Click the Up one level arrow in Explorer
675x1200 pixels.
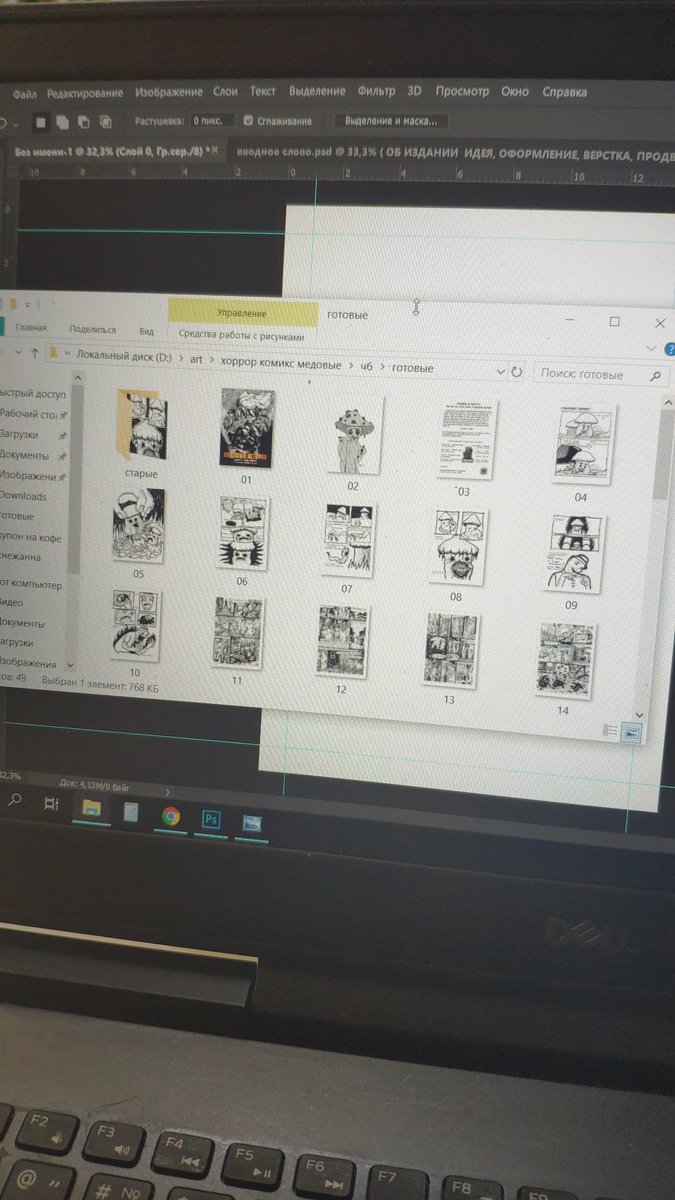35,353
